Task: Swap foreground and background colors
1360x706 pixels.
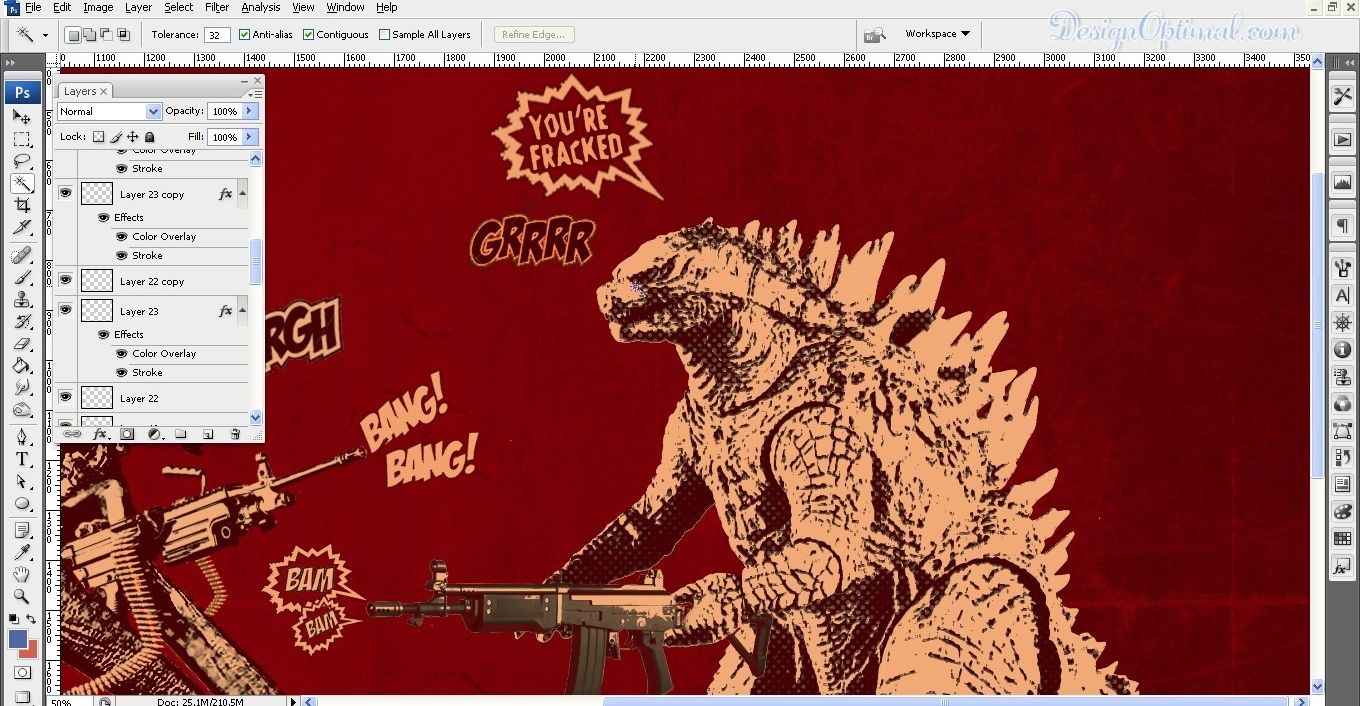Action: pos(32,620)
